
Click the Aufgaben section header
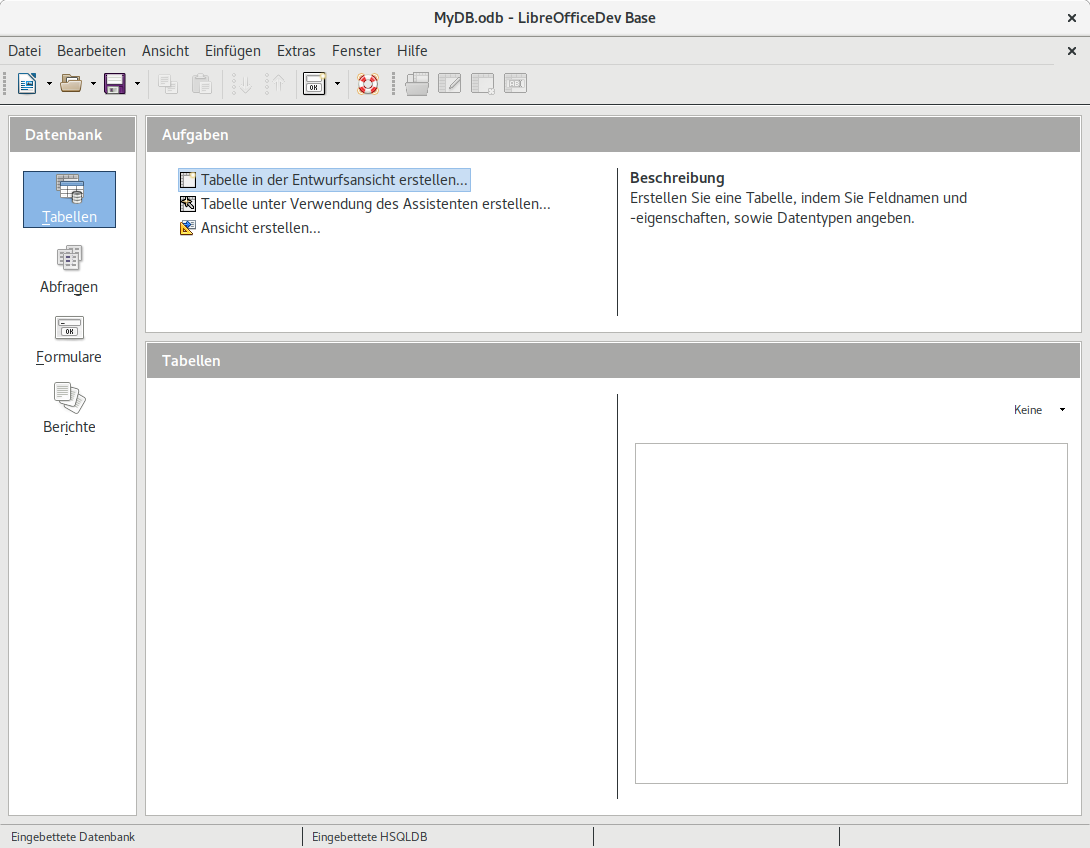point(613,135)
